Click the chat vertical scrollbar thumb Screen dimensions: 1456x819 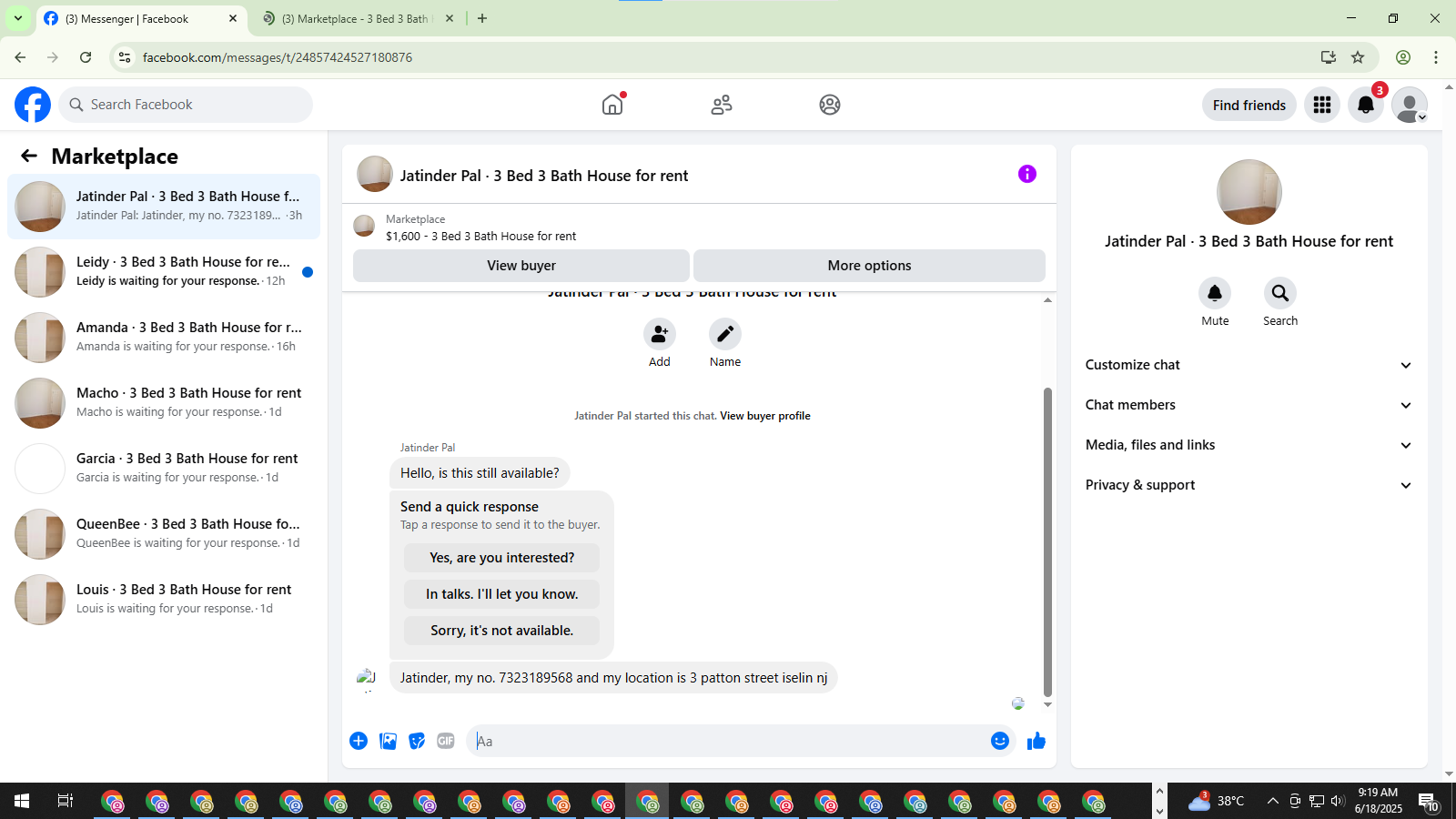coord(1047,541)
